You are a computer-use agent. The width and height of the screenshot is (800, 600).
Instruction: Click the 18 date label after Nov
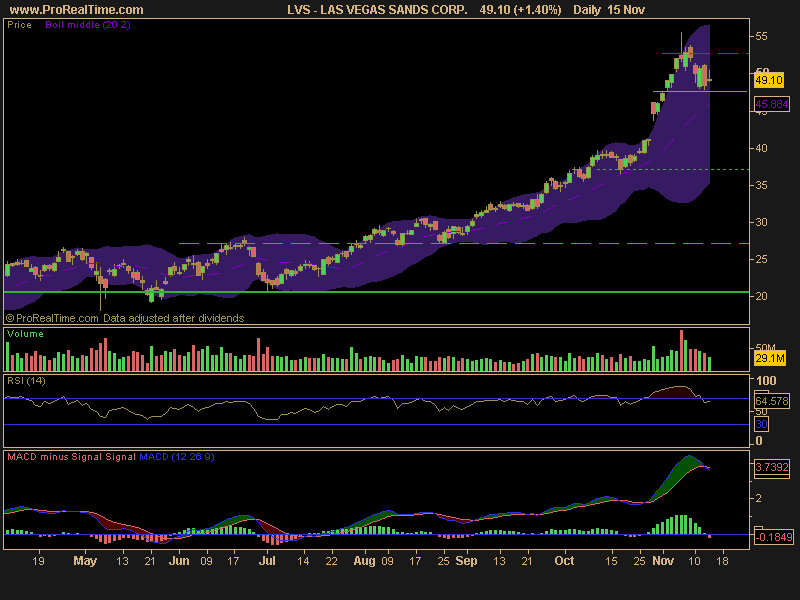(x=722, y=561)
